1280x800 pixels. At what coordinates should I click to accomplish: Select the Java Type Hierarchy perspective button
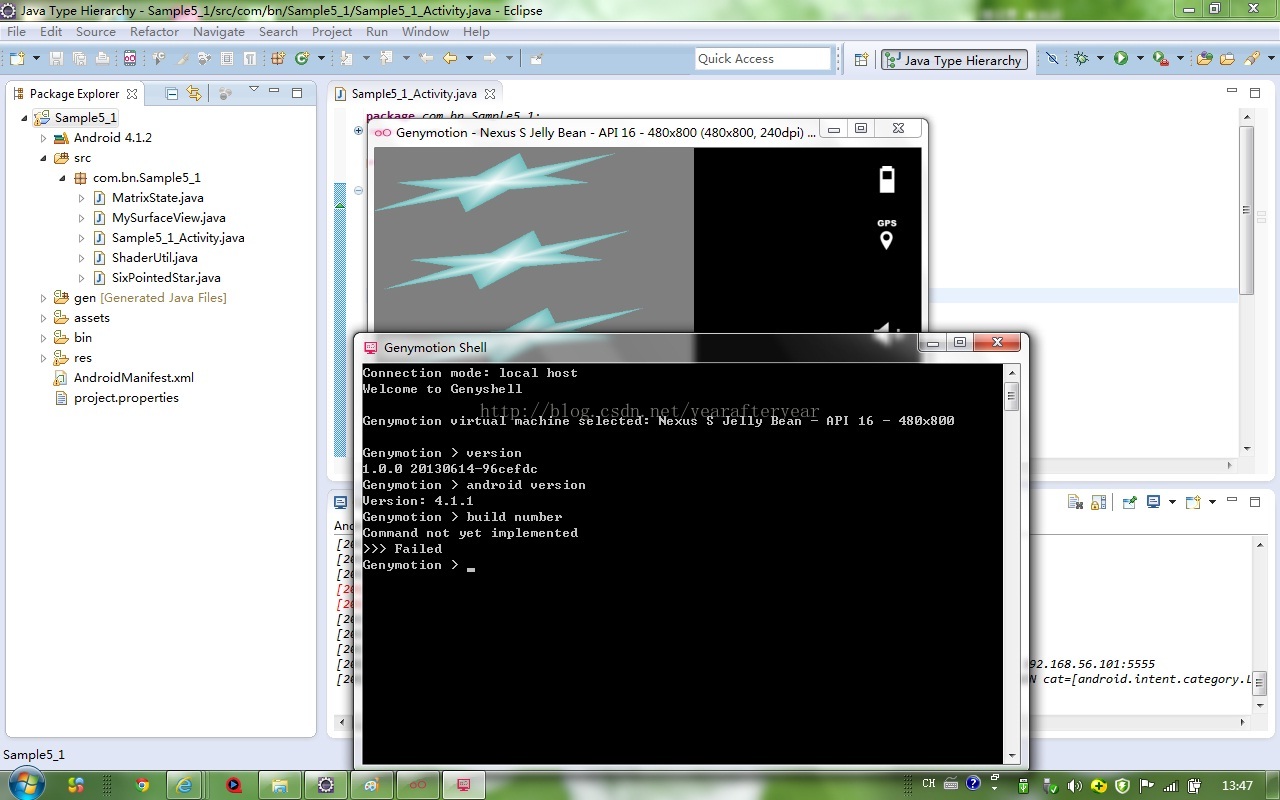tap(954, 60)
